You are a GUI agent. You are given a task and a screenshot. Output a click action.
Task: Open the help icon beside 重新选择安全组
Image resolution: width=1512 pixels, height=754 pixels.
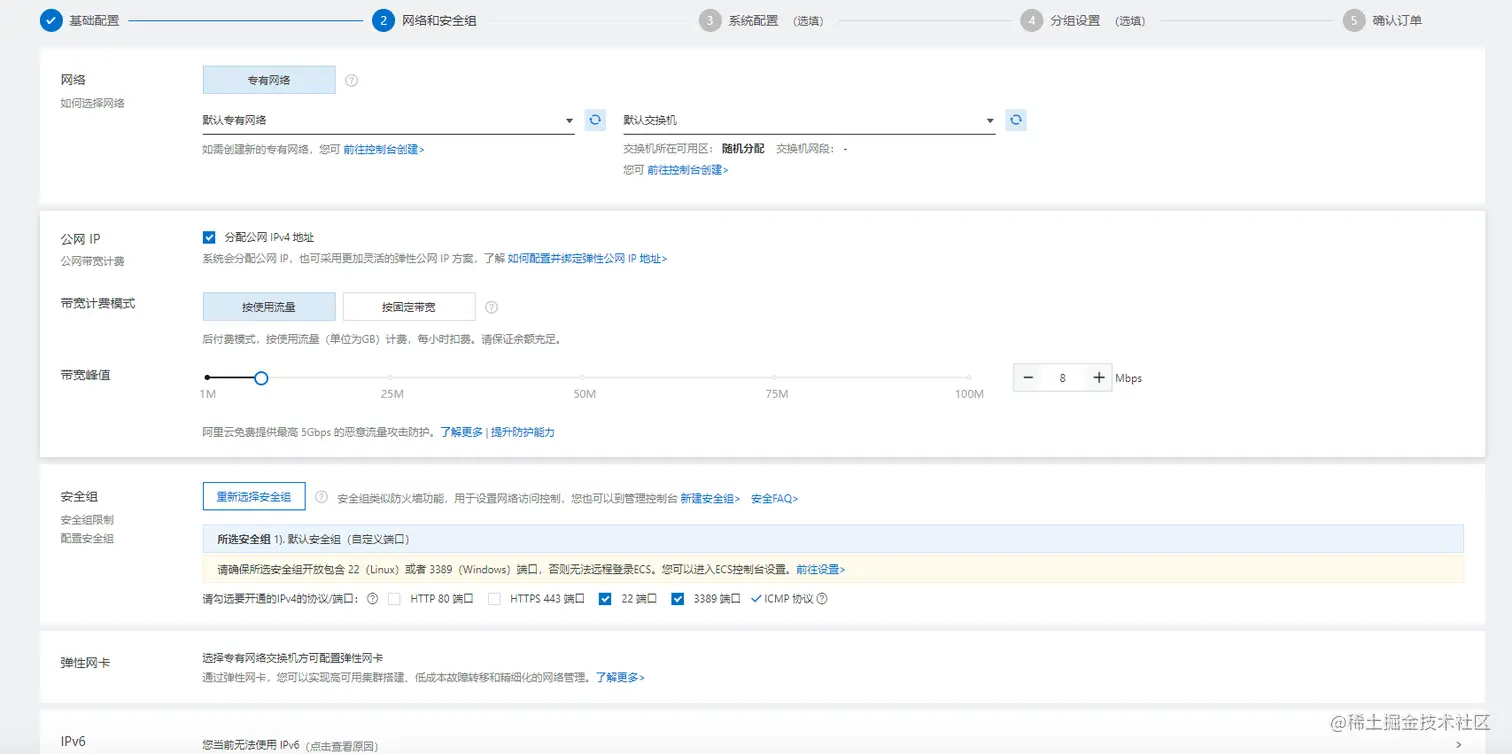point(321,497)
